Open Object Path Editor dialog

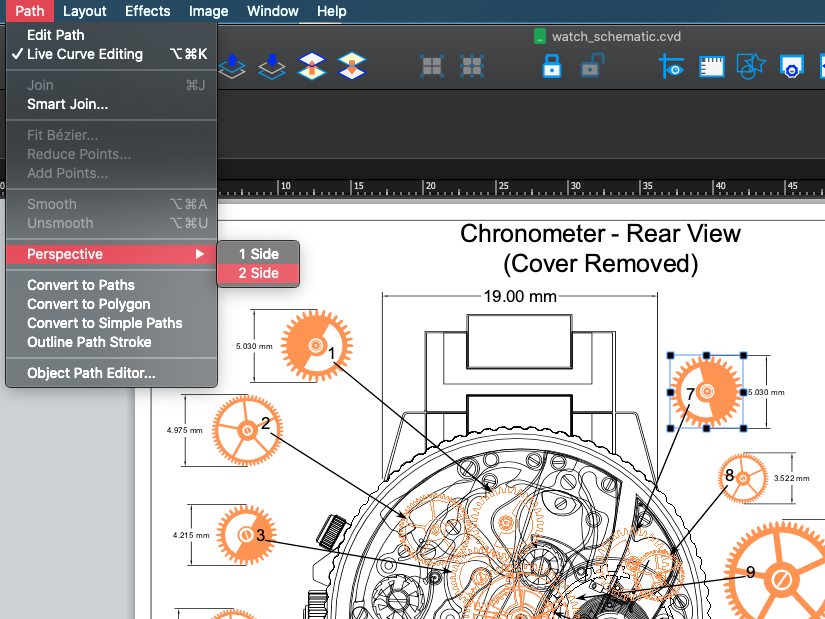[x=91, y=373]
